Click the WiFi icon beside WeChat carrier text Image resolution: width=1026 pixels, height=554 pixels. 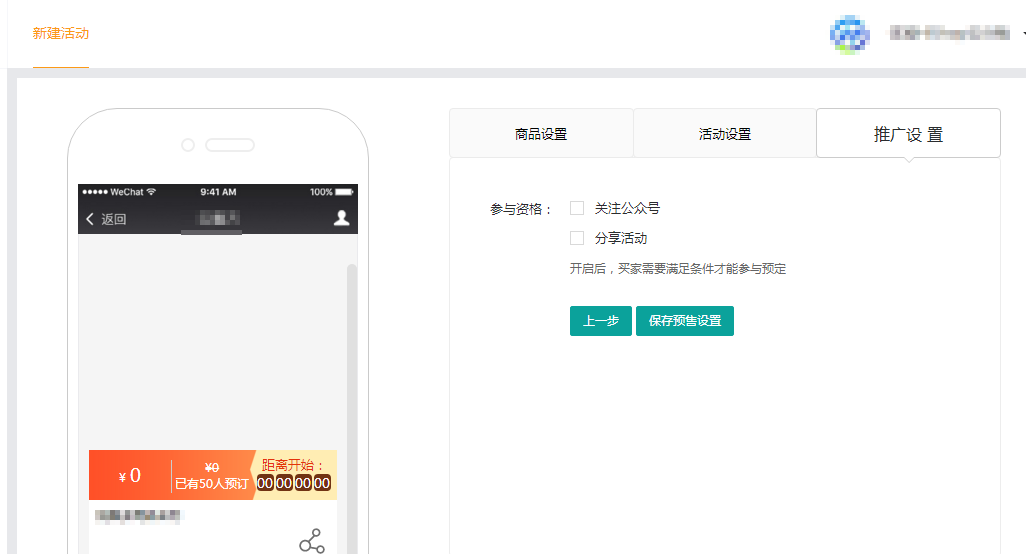tap(151, 192)
